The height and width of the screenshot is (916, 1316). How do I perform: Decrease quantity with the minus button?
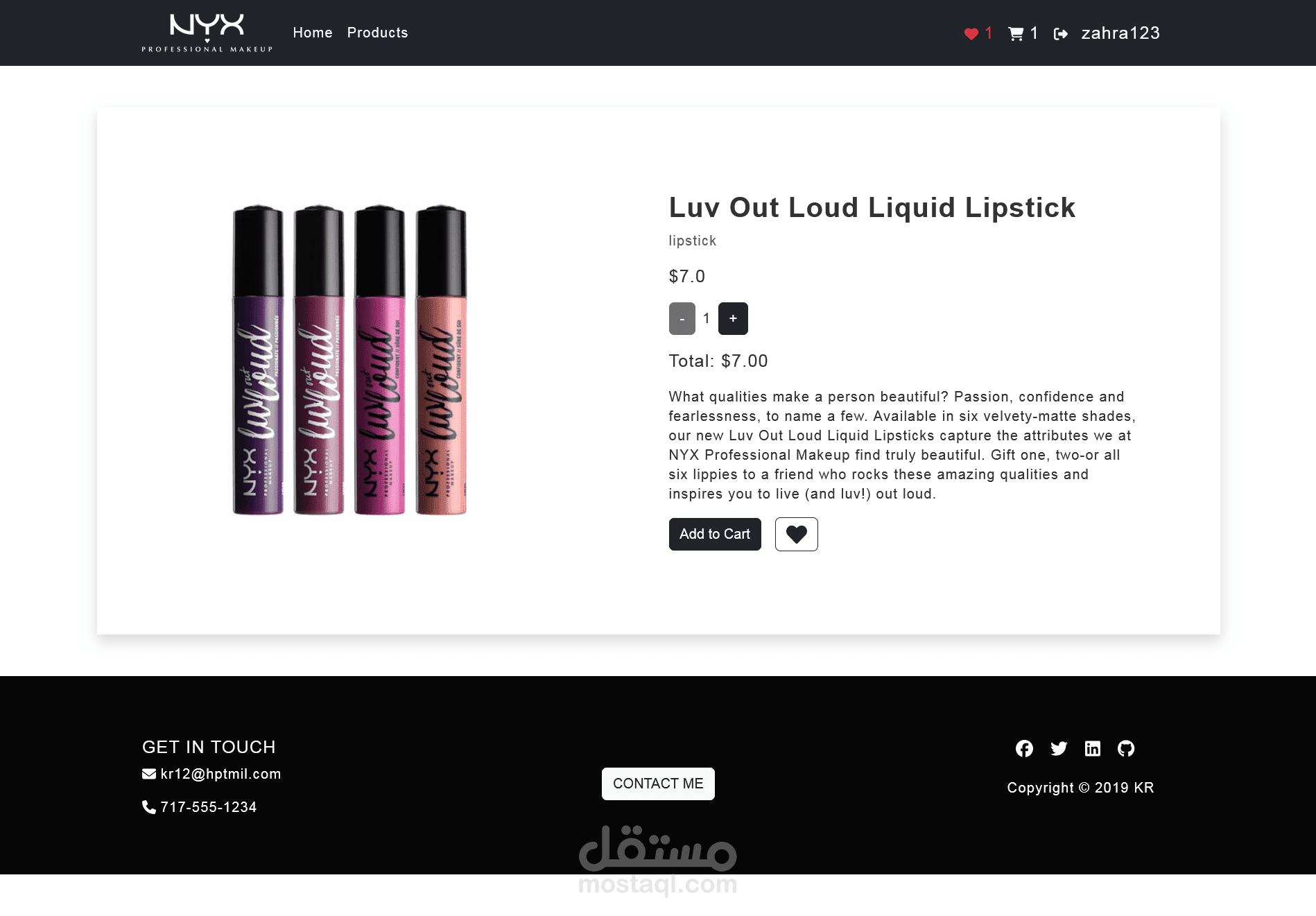[x=682, y=318]
